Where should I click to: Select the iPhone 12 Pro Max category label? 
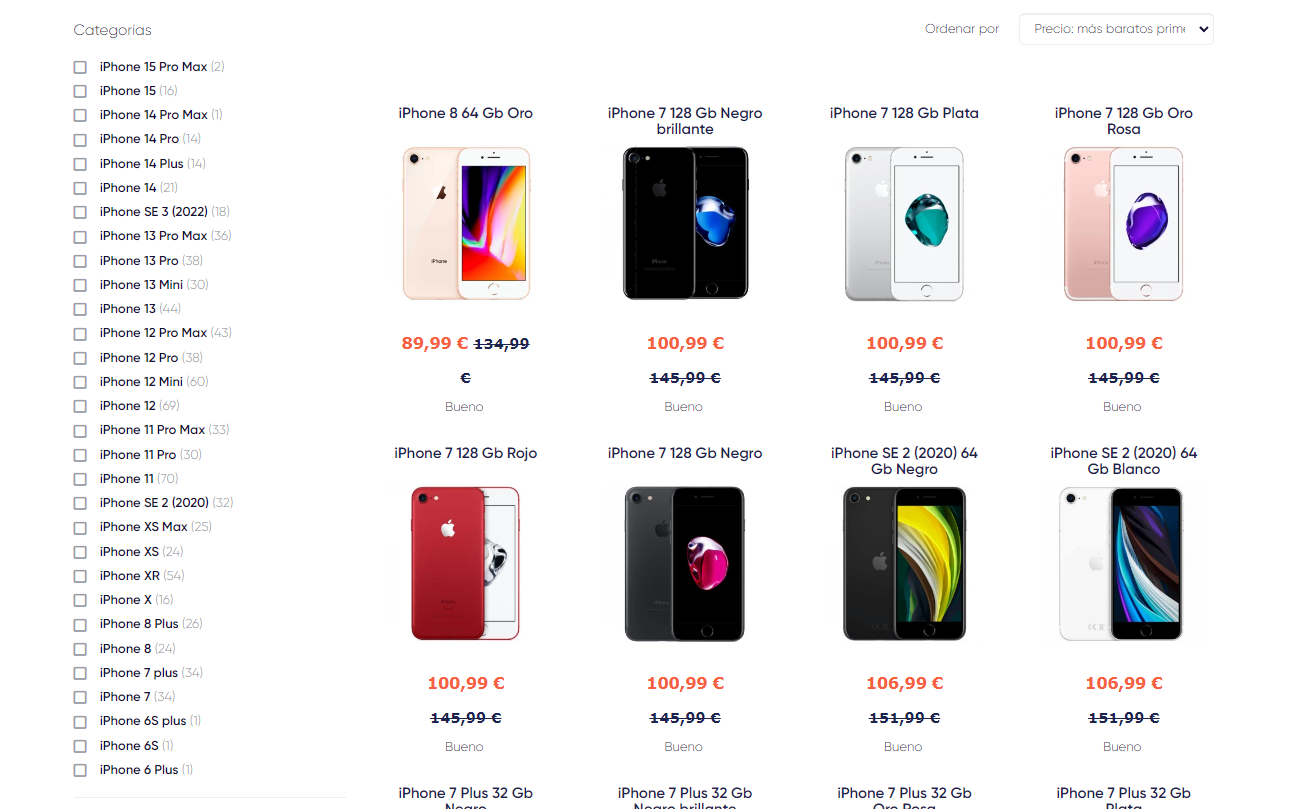[153, 333]
